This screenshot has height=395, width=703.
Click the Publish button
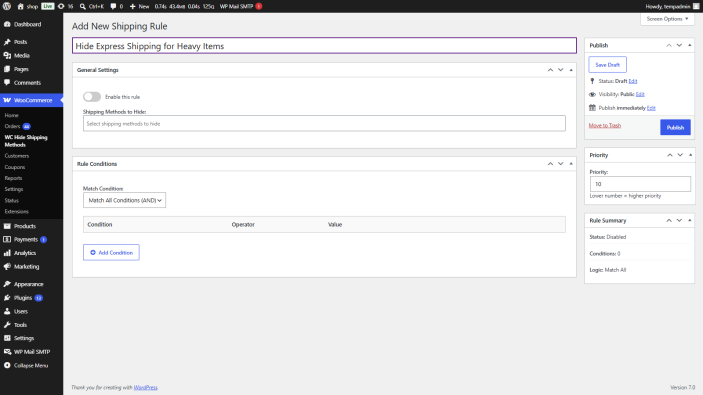point(675,127)
